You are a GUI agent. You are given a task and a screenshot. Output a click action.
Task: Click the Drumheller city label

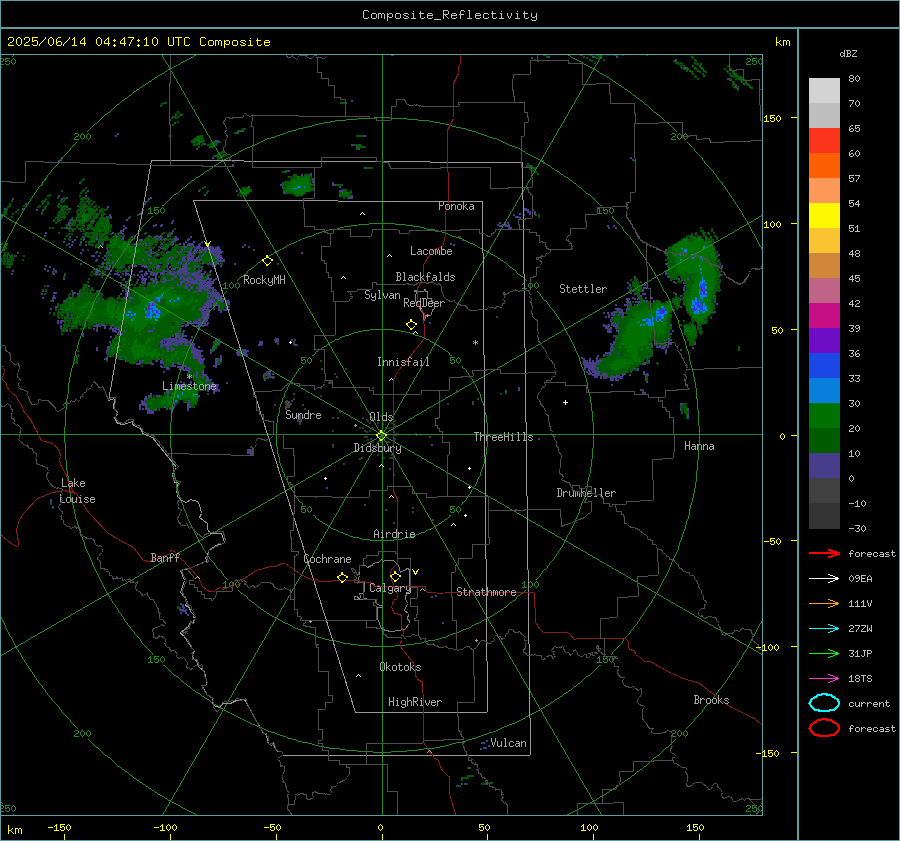click(586, 493)
